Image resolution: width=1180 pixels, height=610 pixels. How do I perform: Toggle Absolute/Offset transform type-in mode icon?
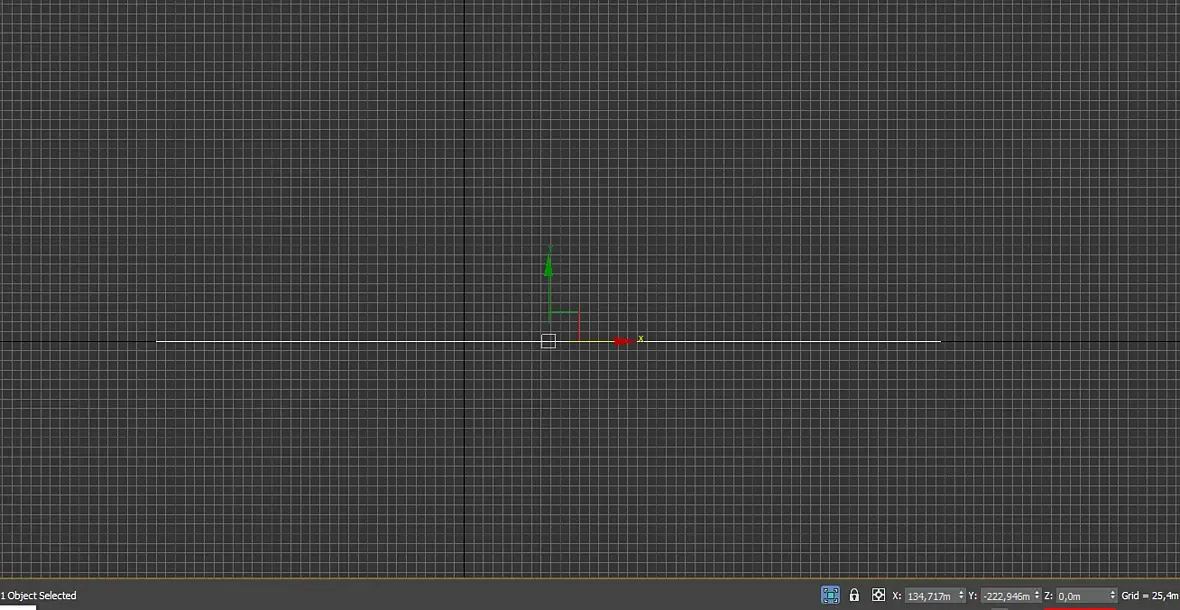878,595
